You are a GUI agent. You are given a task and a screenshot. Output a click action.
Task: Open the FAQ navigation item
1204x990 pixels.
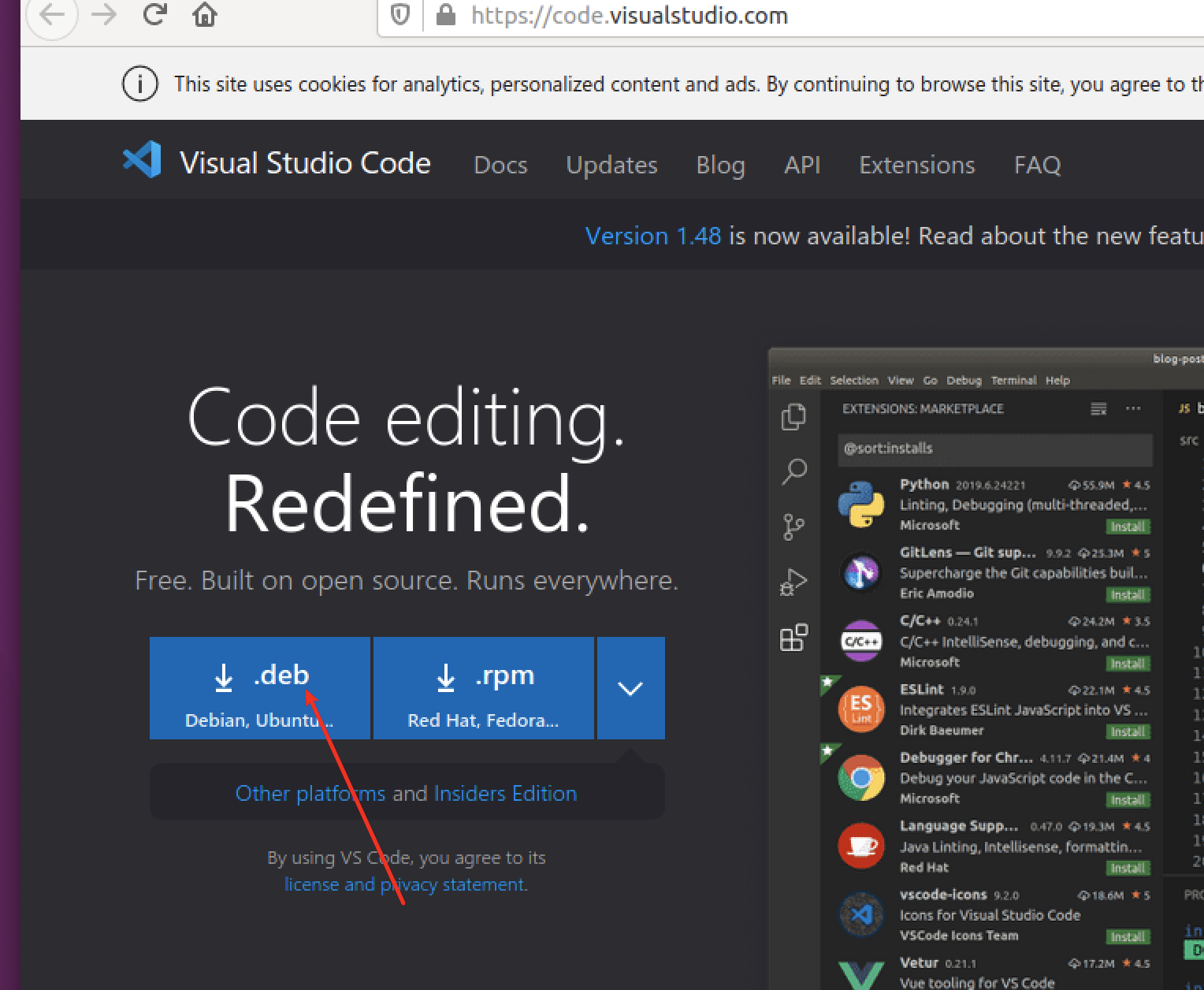click(x=1037, y=165)
